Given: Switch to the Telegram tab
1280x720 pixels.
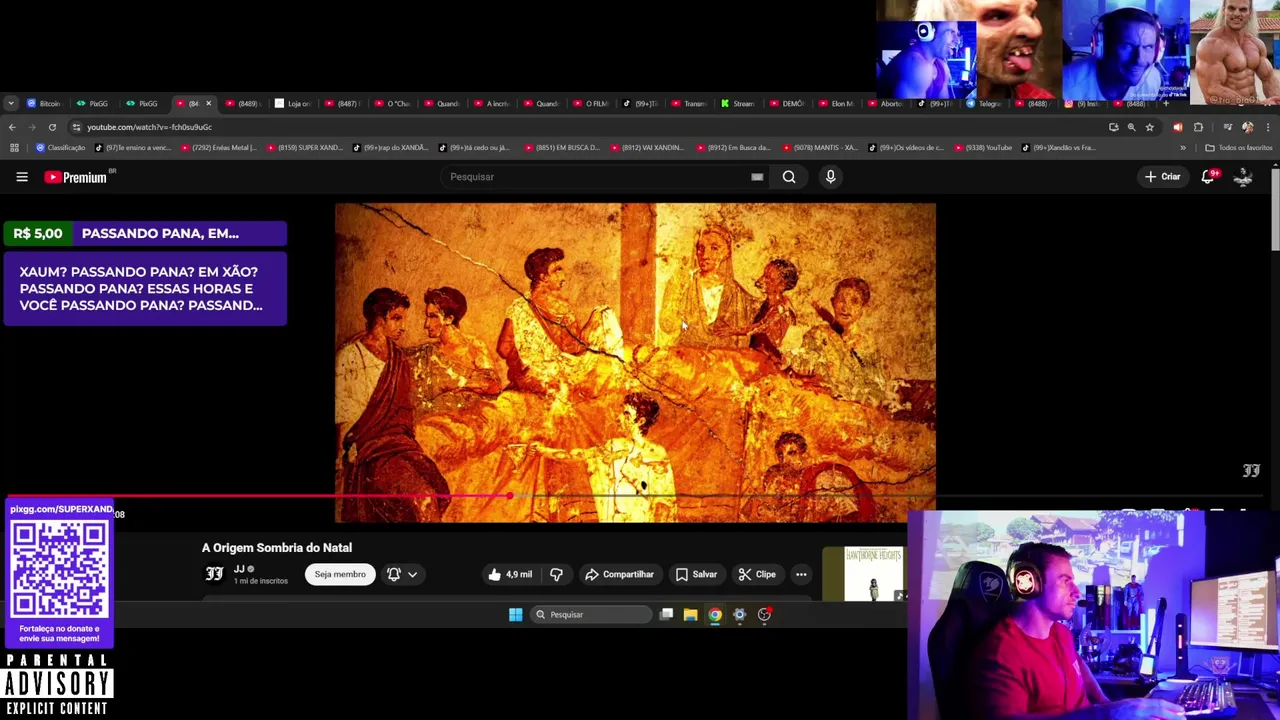Looking at the screenshot, I should point(985,103).
